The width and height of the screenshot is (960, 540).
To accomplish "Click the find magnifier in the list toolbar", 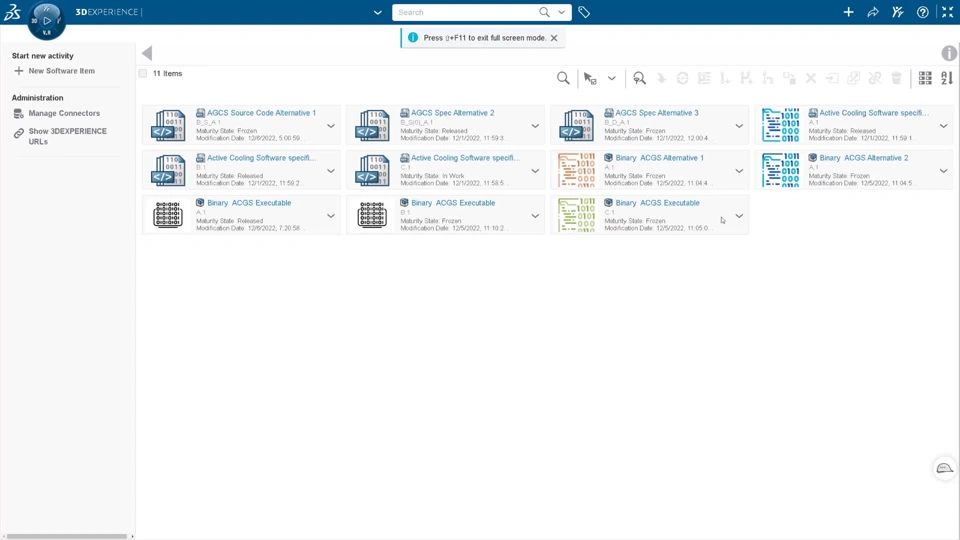I will click(563, 78).
